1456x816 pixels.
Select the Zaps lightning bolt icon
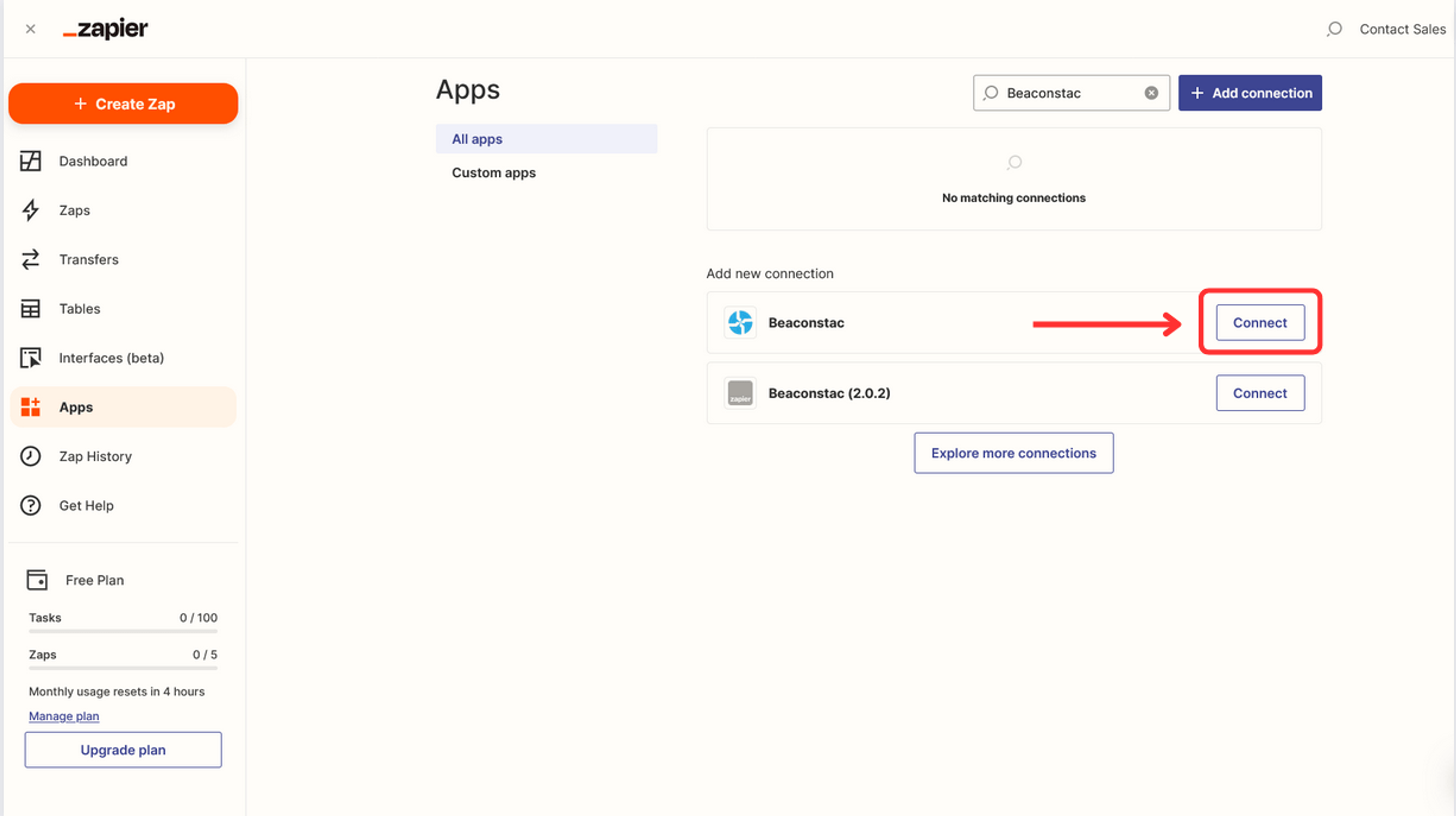[x=30, y=210]
